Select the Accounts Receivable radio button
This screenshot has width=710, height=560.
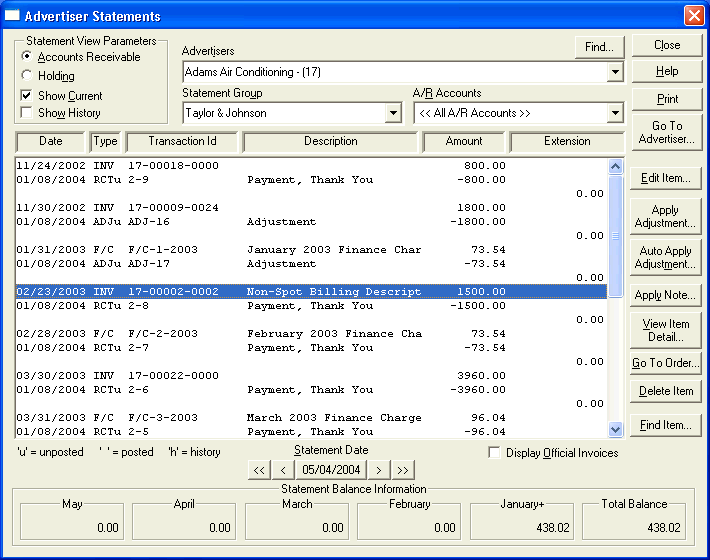point(27,57)
